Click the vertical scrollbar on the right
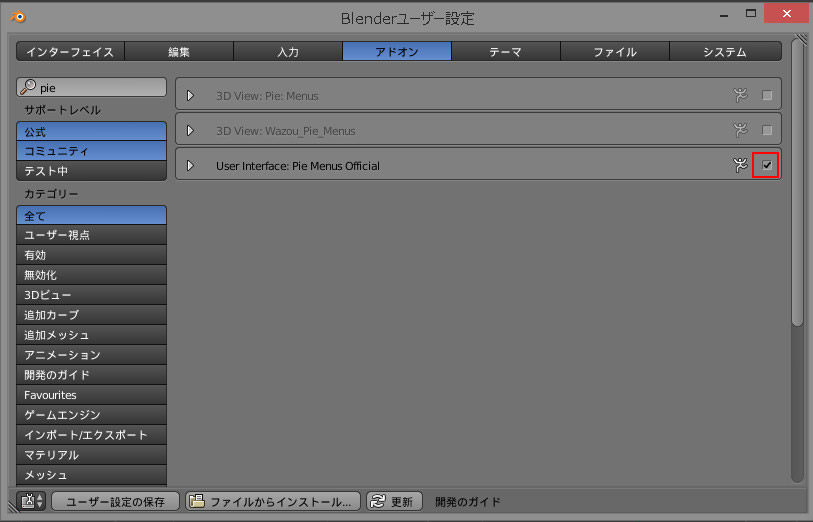 797,181
